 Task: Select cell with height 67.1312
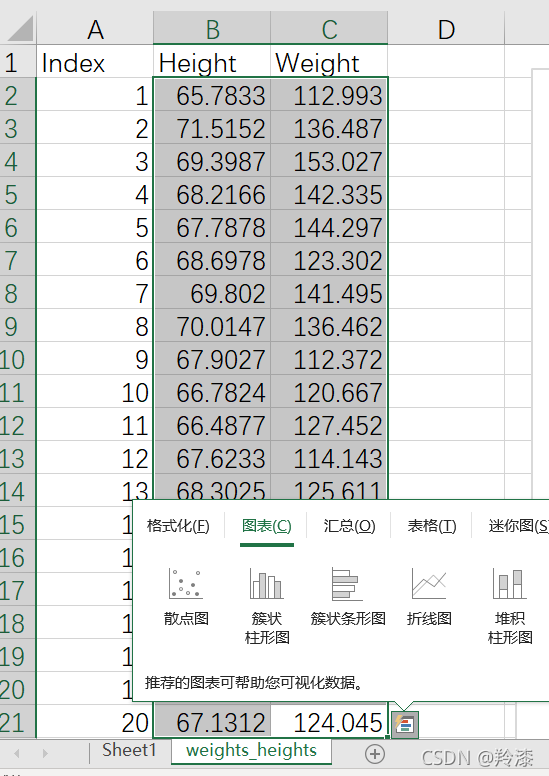[212, 722]
